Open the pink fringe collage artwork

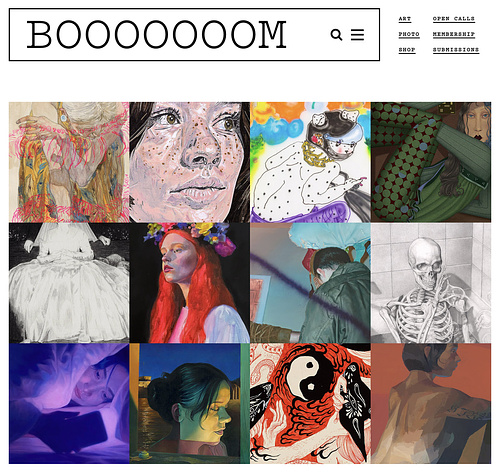click(x=69, y=162)
